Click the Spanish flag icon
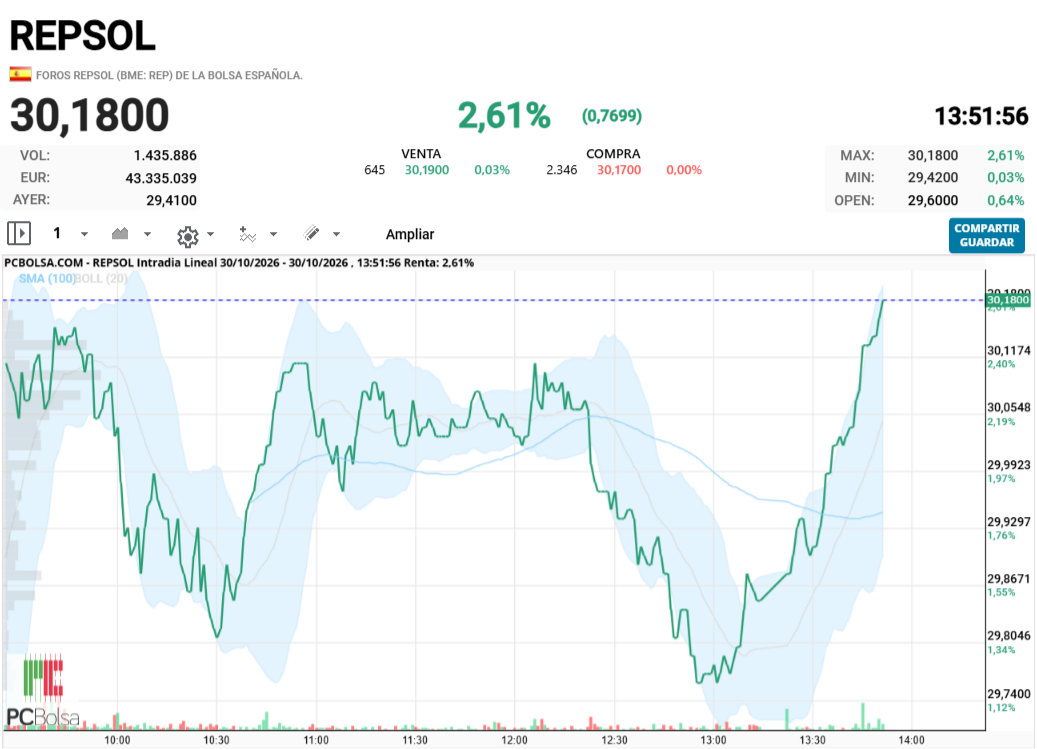 pyautogui.click(x=20, y=74)
